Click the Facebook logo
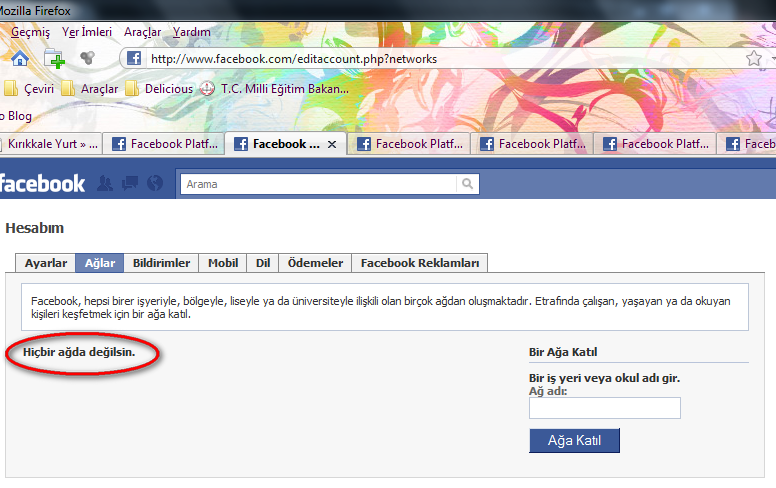 42,184
